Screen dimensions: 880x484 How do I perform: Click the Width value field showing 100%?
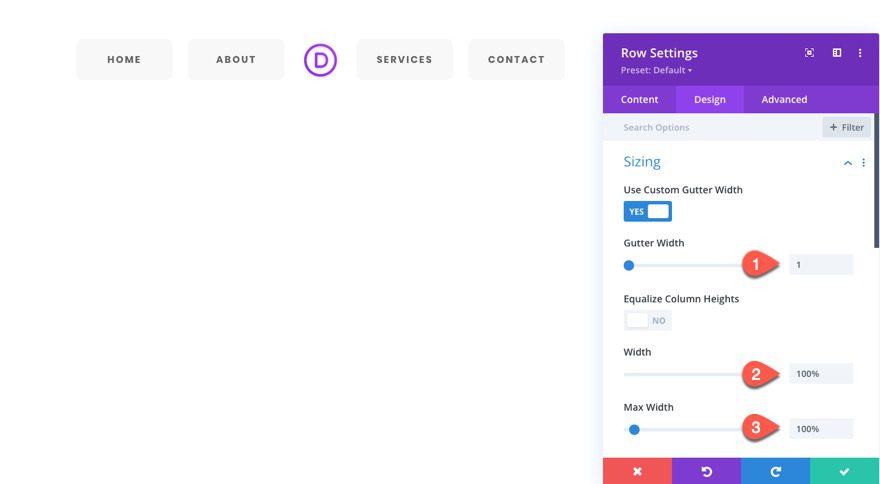(x=821, y=373)
